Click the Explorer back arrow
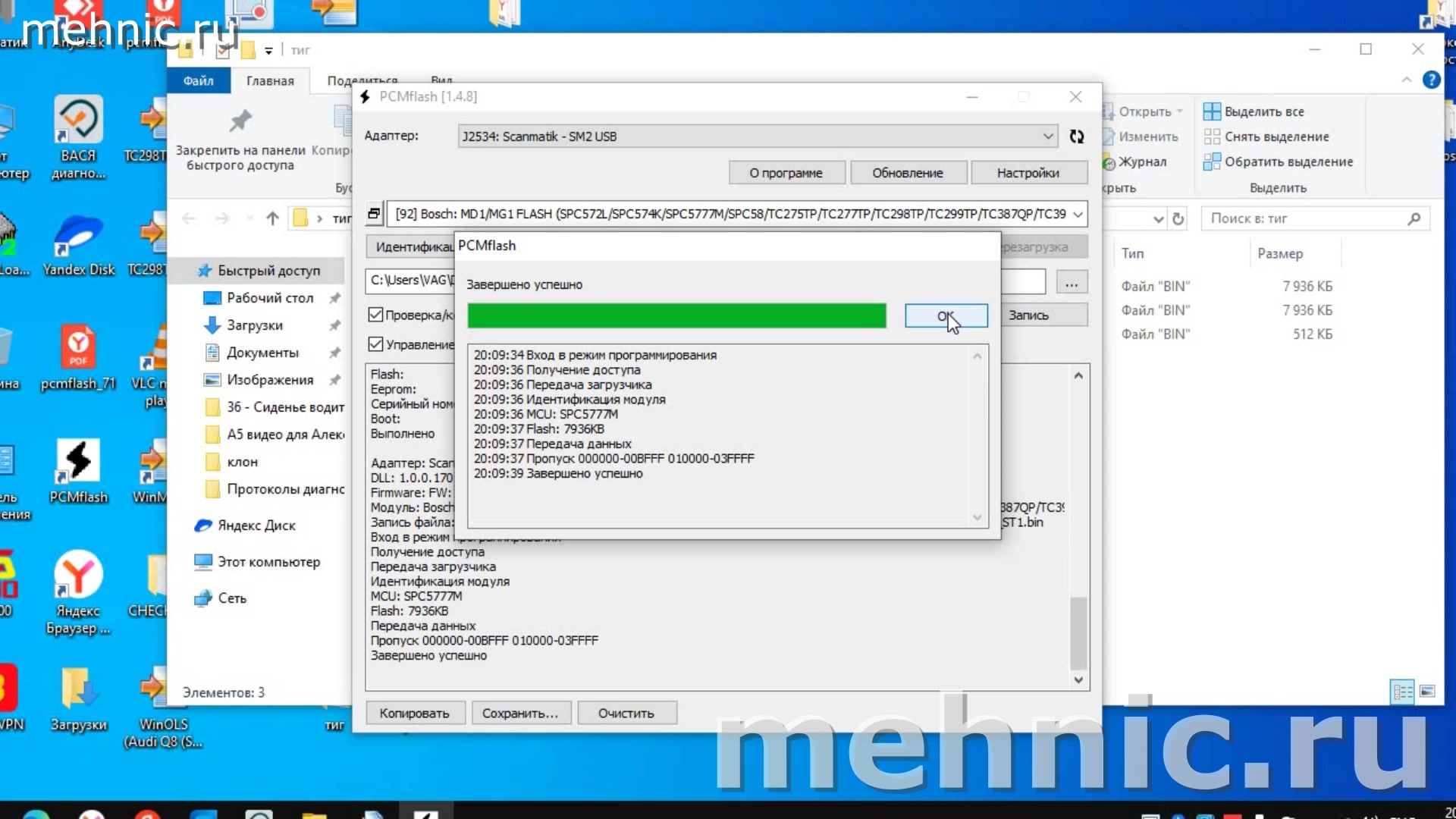This screenshot has height=819, width=1456. (190, 218)
